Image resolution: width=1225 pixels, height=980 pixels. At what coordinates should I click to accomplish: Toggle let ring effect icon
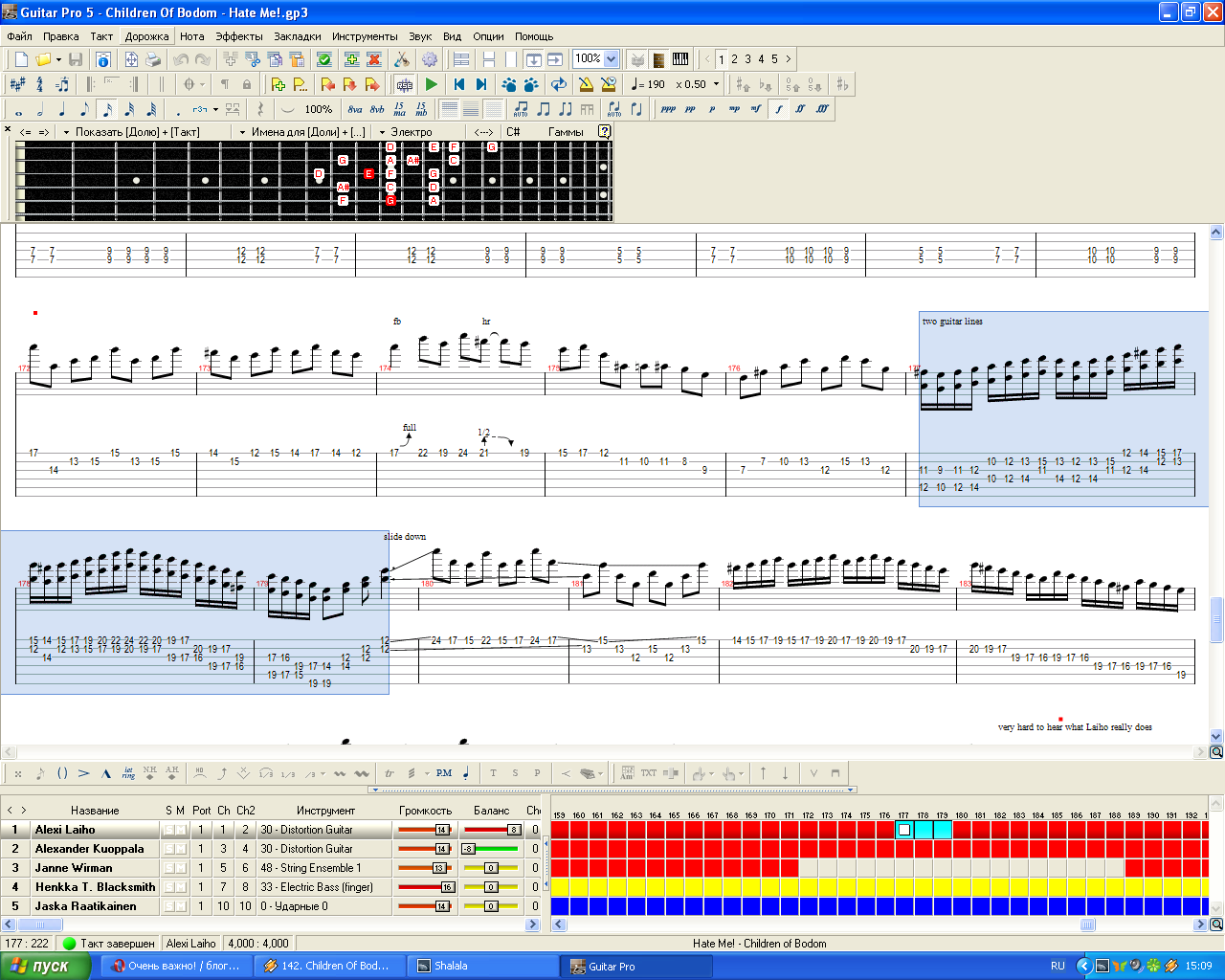128,773
